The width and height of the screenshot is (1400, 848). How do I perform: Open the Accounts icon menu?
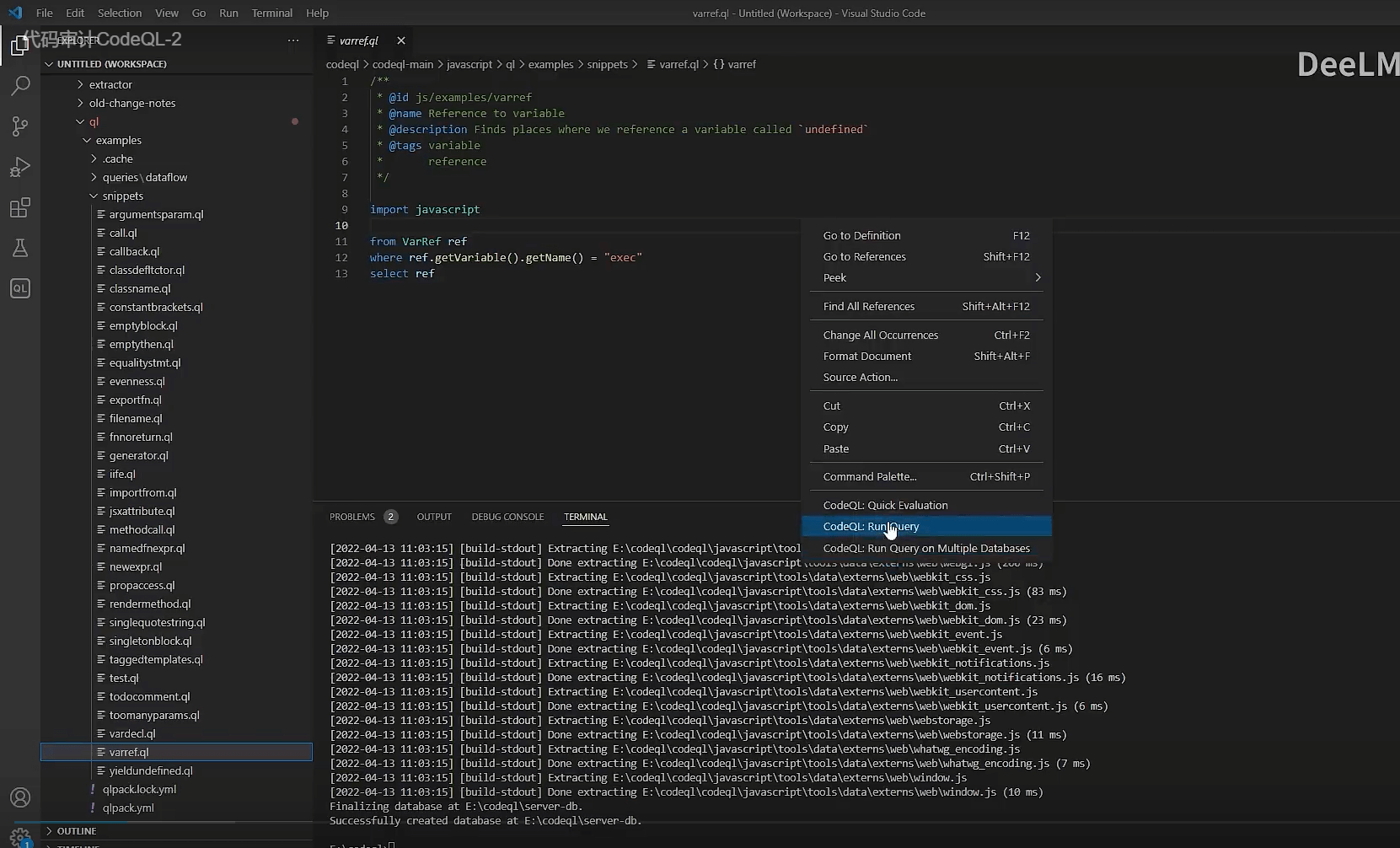[20, 797]
